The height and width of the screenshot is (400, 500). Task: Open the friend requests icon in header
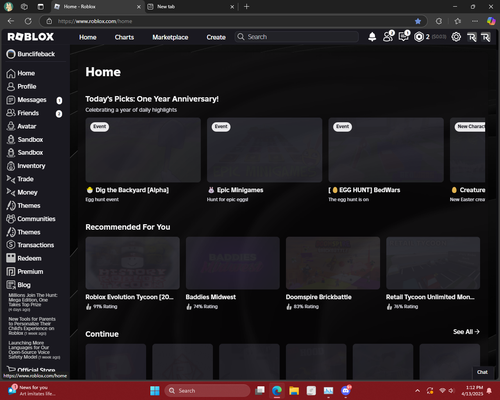pyautogui.click(x=388, y=36)
